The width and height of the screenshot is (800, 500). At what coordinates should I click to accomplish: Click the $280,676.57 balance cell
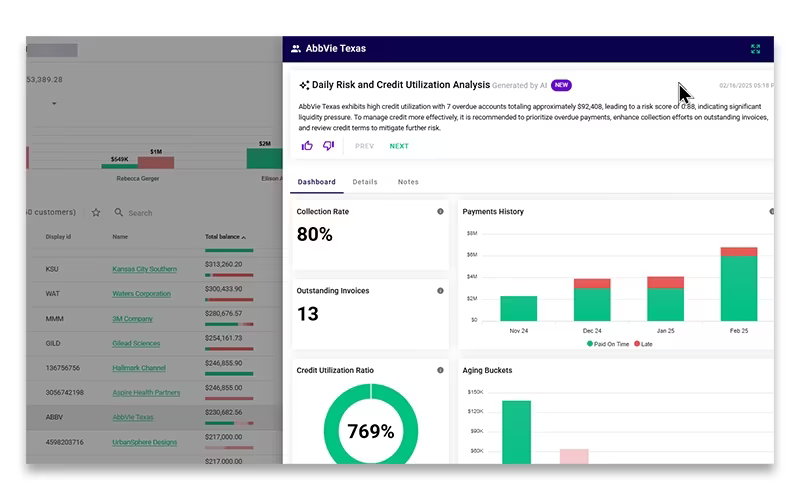coord(223,313)
